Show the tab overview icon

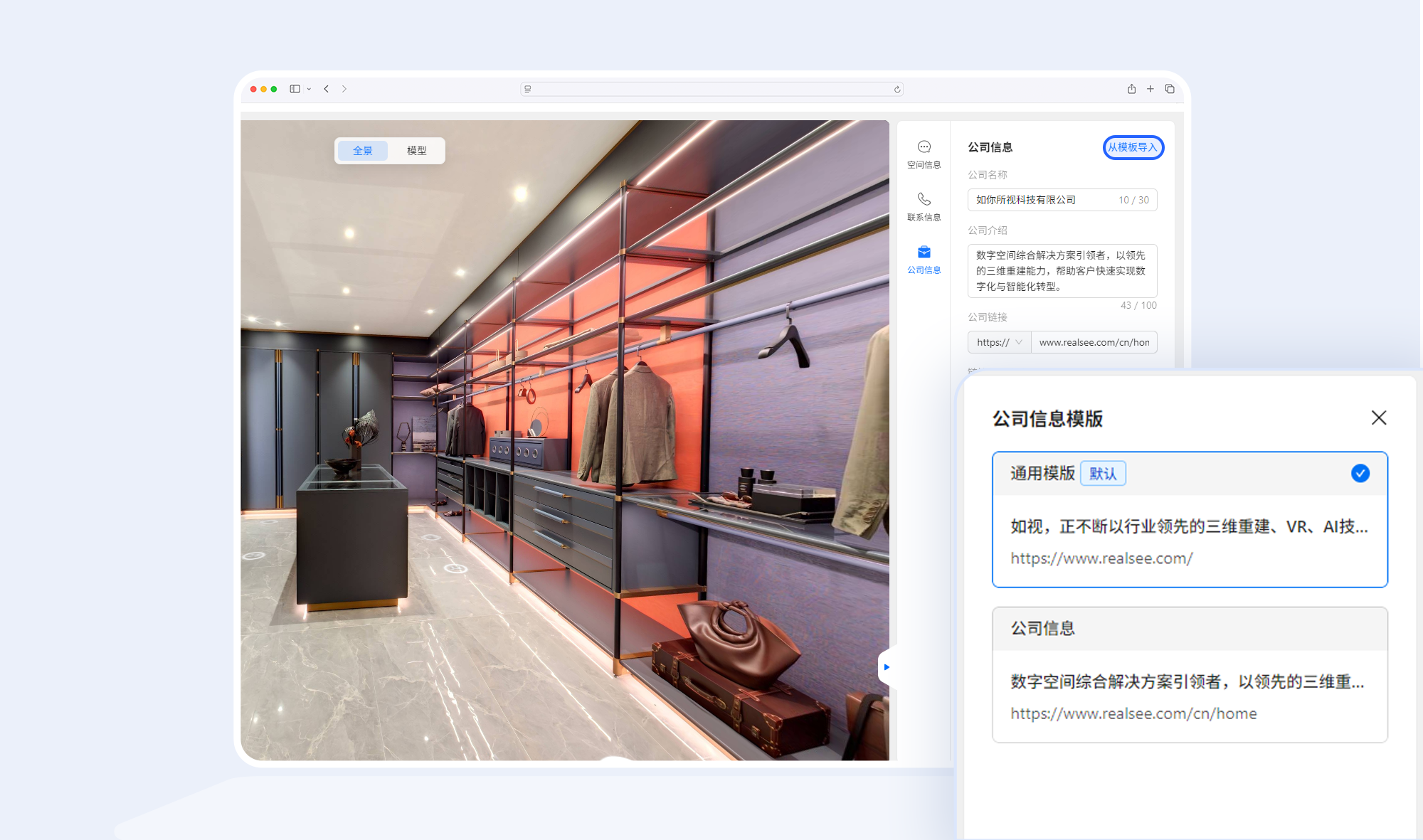coord(1169,89)
